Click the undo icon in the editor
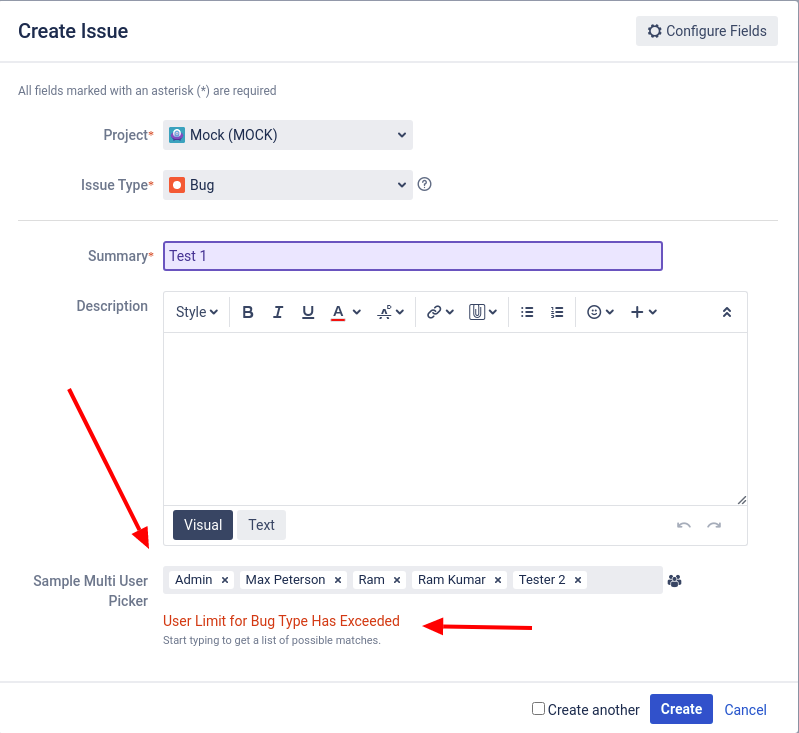 (x=684, y=525)
